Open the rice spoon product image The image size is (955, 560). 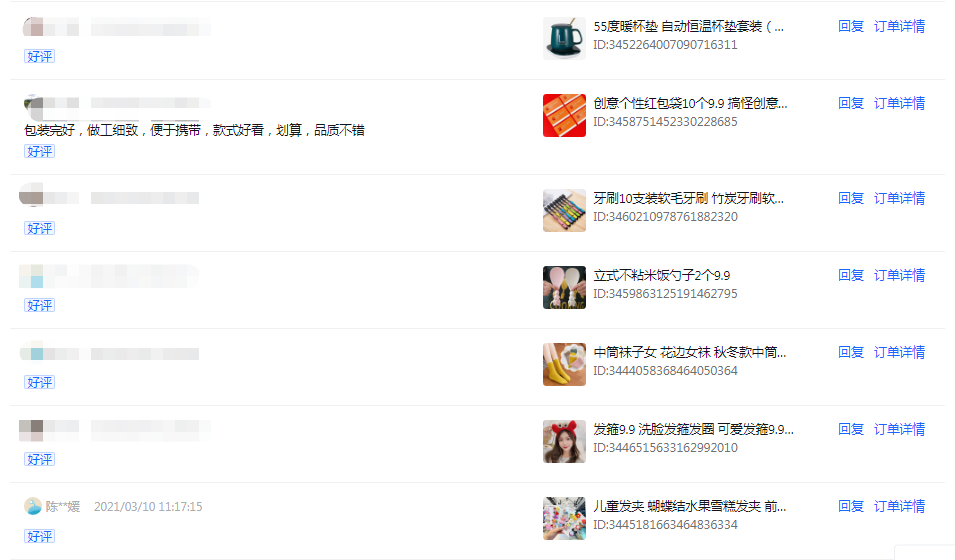click(x=564, y=287)
